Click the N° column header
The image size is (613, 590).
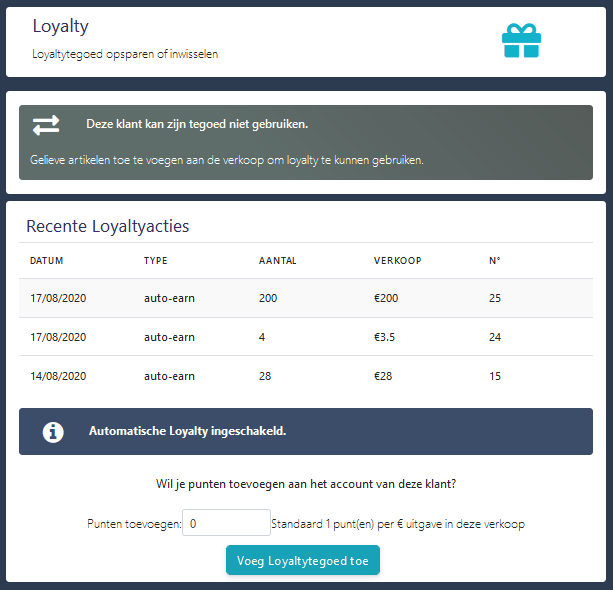click(495, 261)
